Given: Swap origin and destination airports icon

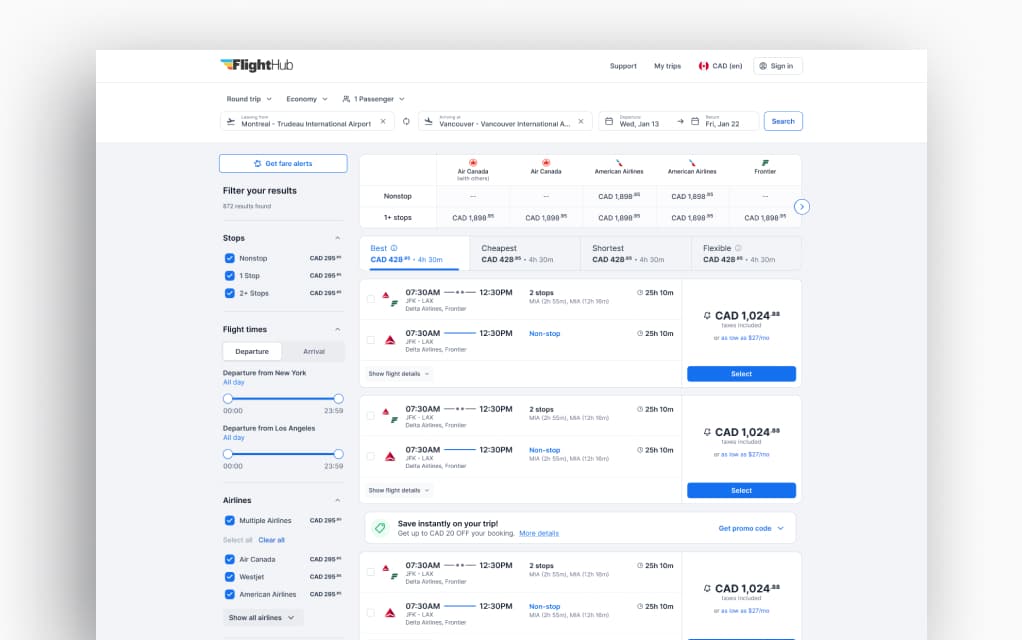Looking at the screenshot, I should (406, 121).
